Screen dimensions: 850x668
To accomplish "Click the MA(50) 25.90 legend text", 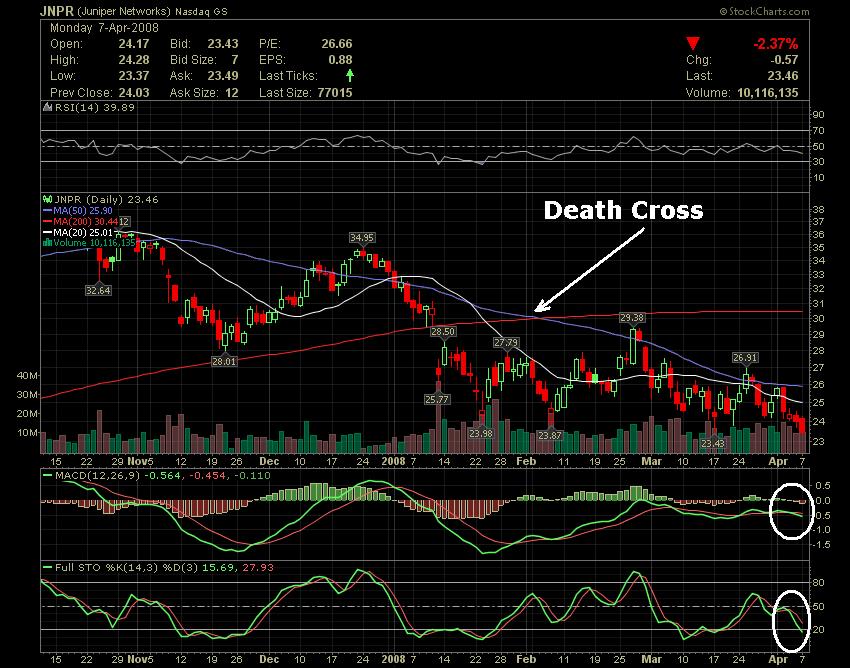I will 83,210.
